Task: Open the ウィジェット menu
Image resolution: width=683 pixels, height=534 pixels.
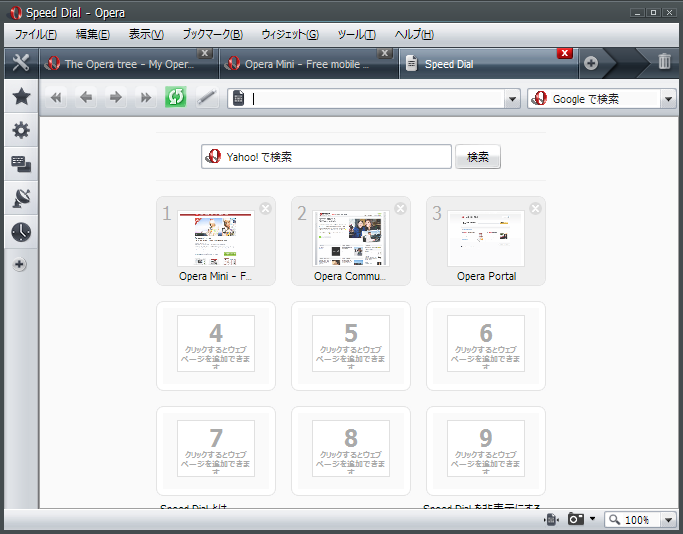Action: pyautogui.click(x=290, y=34)
